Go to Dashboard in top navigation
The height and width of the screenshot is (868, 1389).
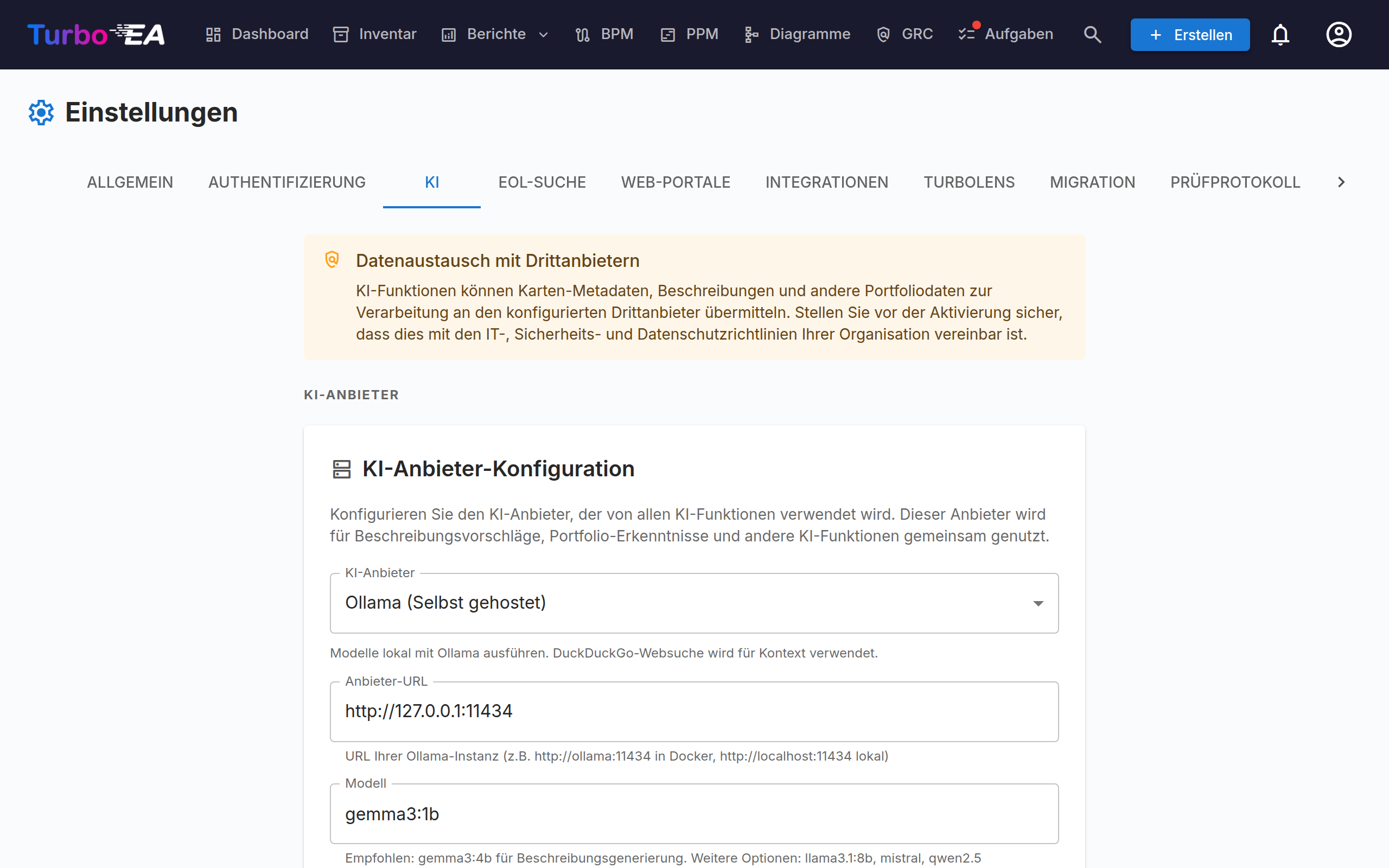click(257, 34)
